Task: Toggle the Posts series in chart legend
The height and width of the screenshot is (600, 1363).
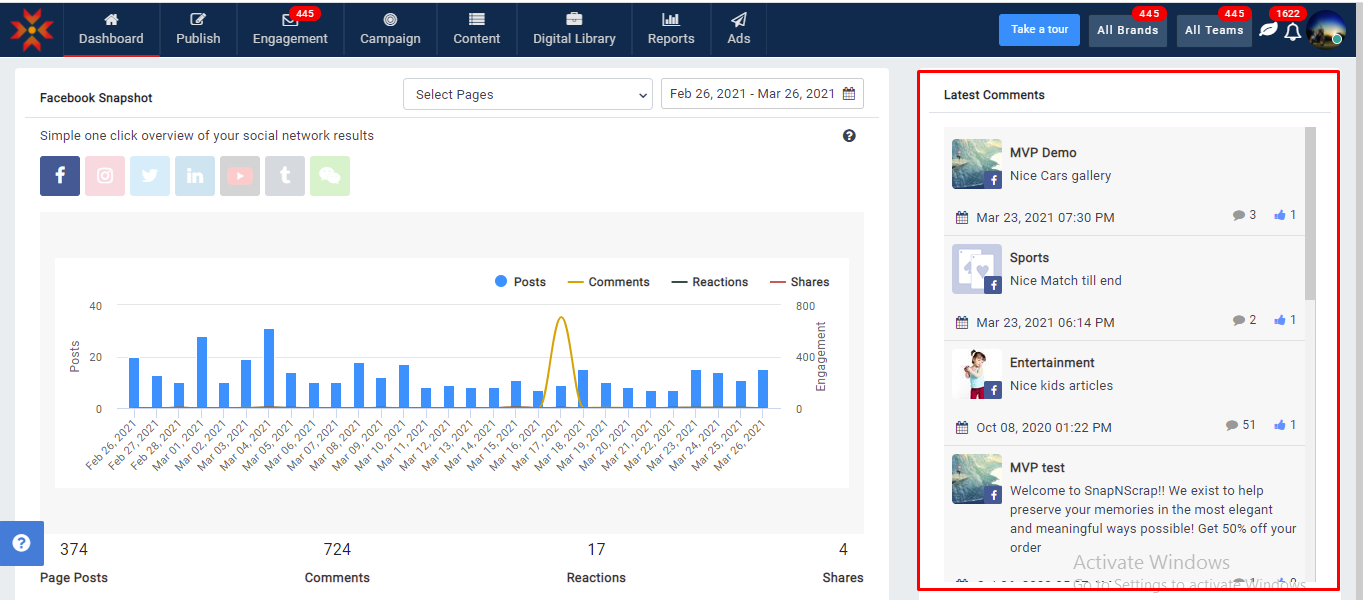Action: click(x=520, y=282)
